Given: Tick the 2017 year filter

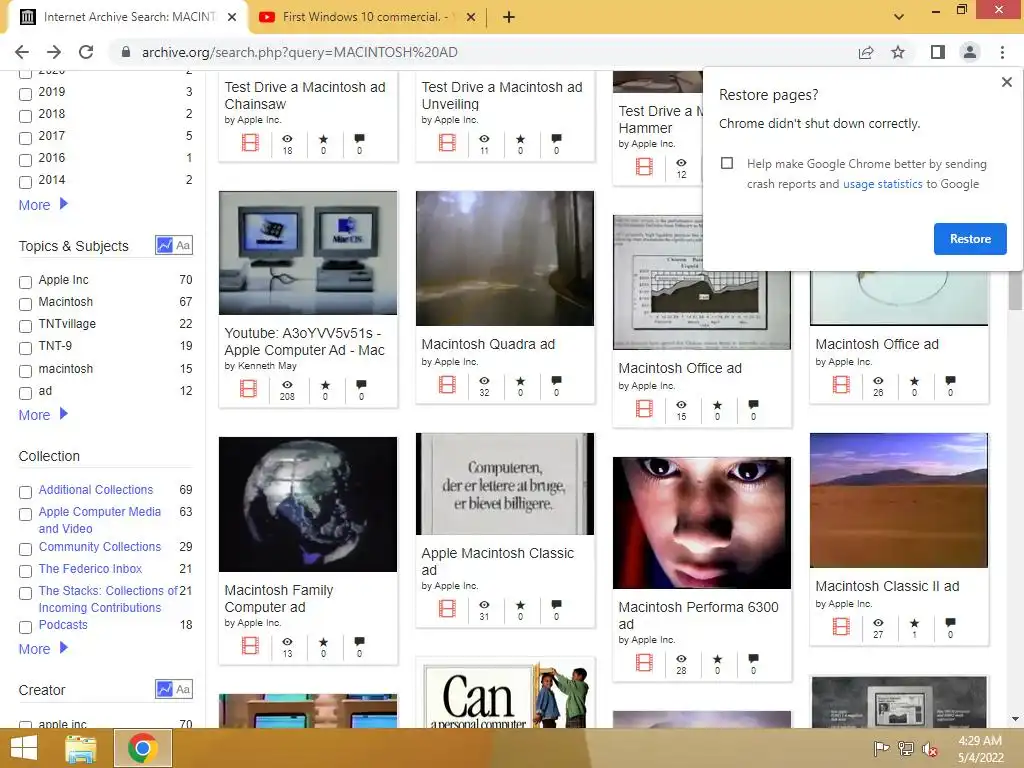Looking at the screenshot, I should (x=25, y=138).
